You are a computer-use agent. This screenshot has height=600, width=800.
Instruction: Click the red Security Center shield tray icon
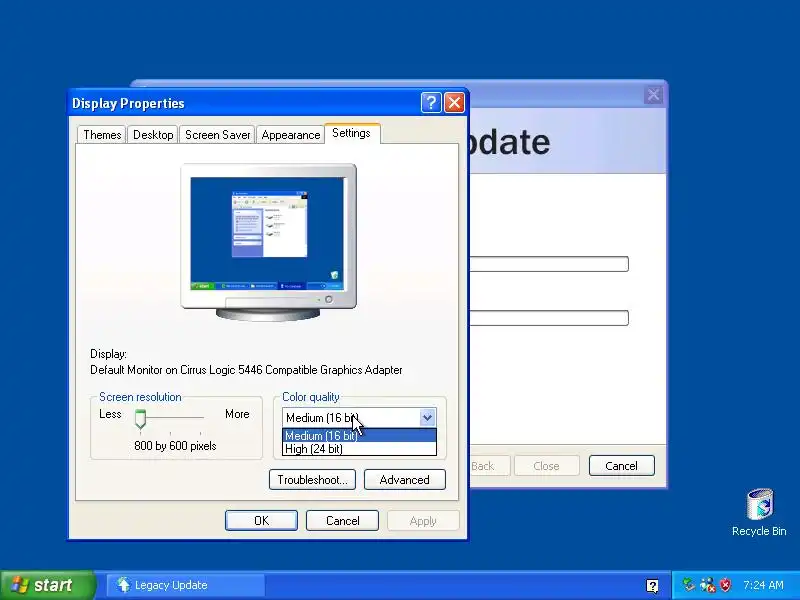(725, 585)
